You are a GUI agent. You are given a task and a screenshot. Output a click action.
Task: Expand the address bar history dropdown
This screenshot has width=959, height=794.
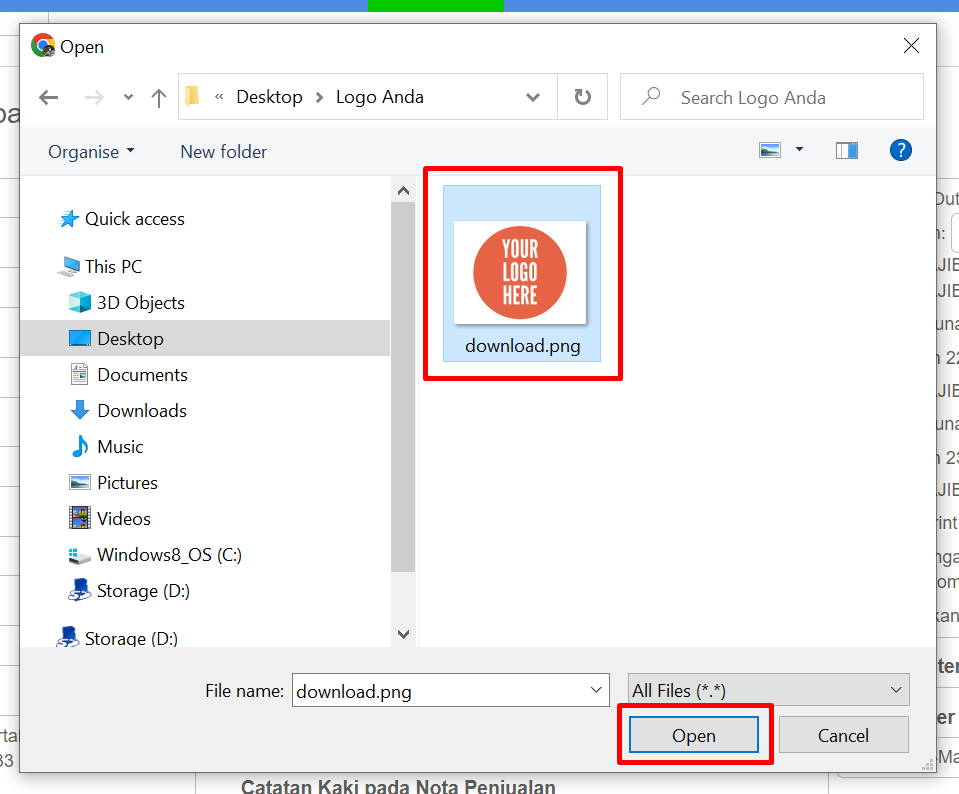click(533, 97)
